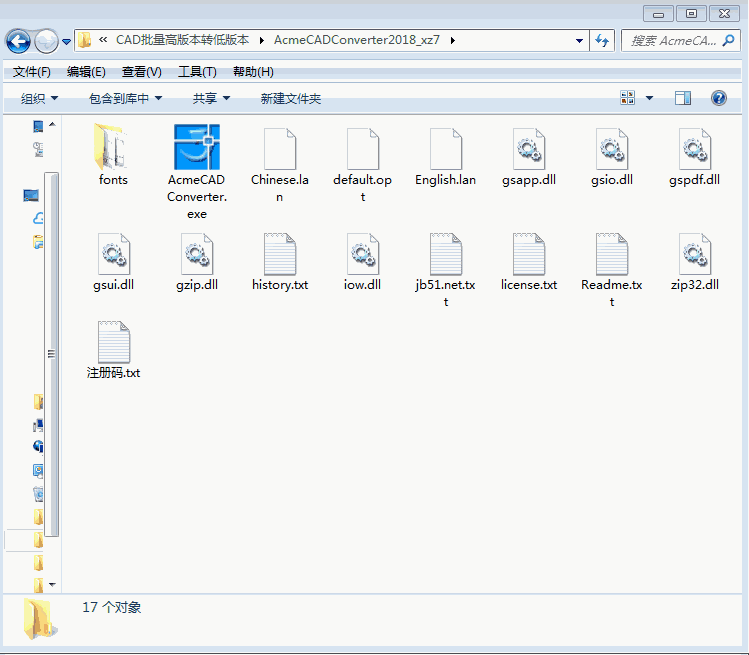Click the folder icon in address bar

(x=85, y=40)
